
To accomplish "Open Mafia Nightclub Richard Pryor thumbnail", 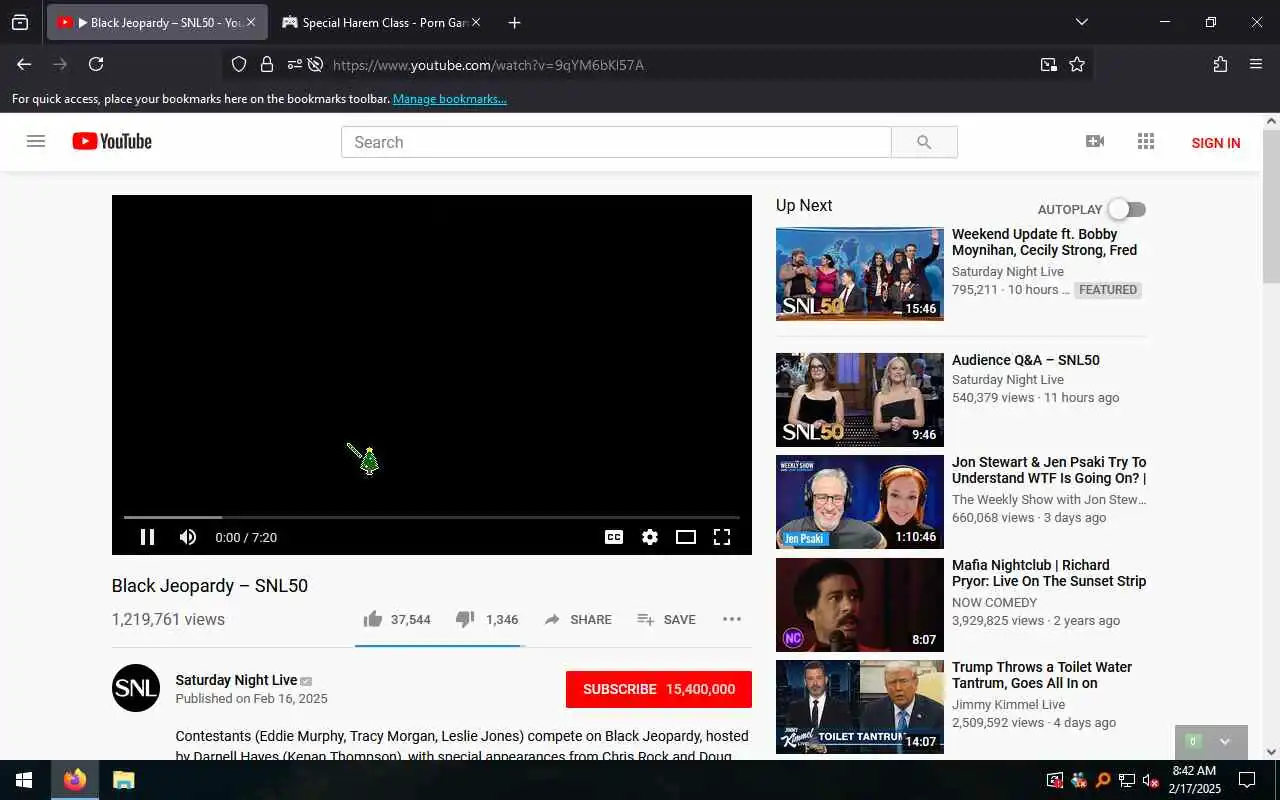I will click(x=860, y=605).
